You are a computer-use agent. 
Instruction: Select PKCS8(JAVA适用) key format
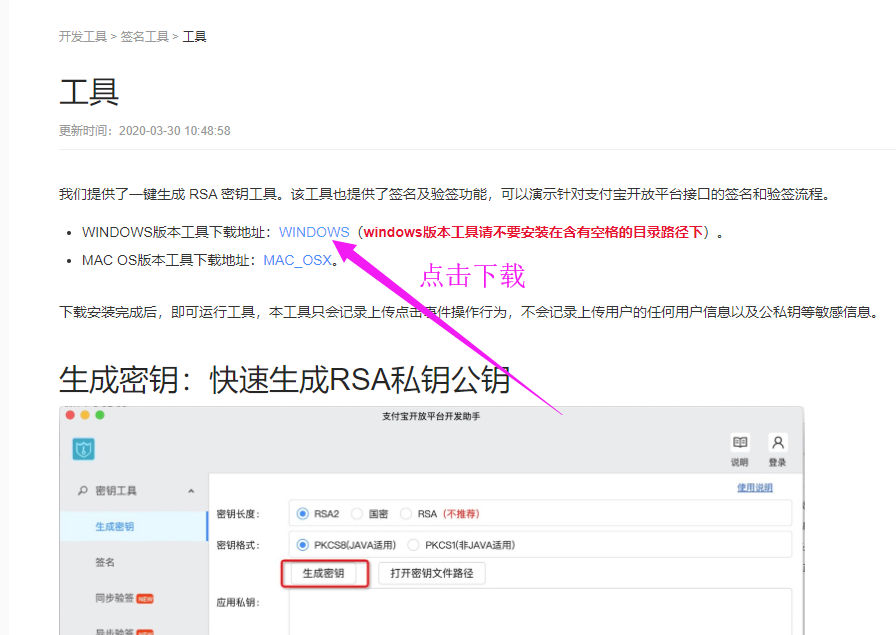pyautogui.click(x=303, y=545)
